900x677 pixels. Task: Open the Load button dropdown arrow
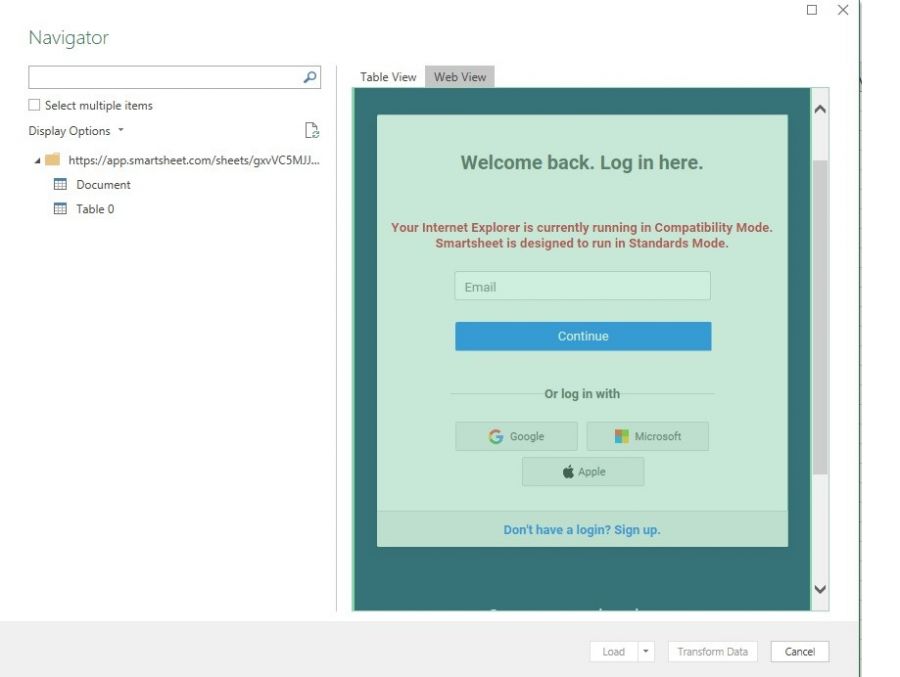pyautogui.click(x=646, y=651)
